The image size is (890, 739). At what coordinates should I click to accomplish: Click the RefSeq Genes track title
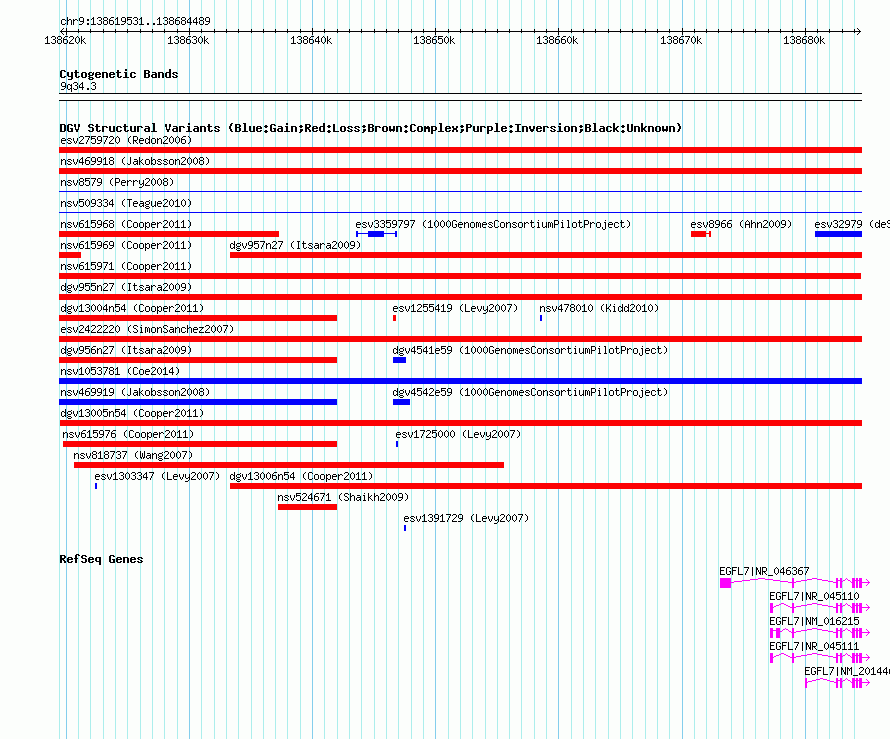point(101,559)
